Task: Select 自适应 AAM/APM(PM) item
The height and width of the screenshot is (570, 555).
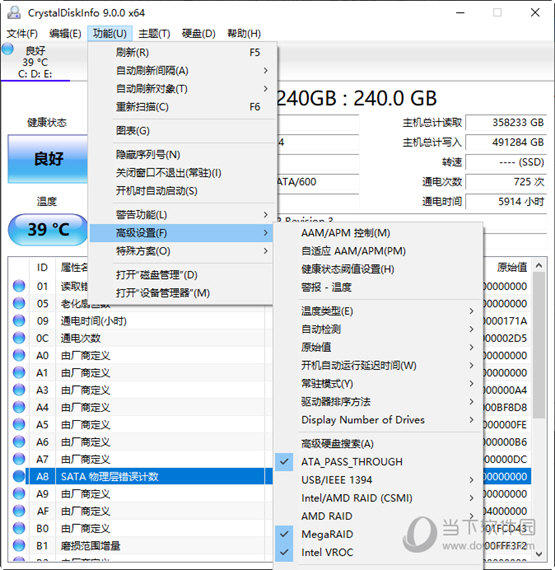Action: [378, 251]
